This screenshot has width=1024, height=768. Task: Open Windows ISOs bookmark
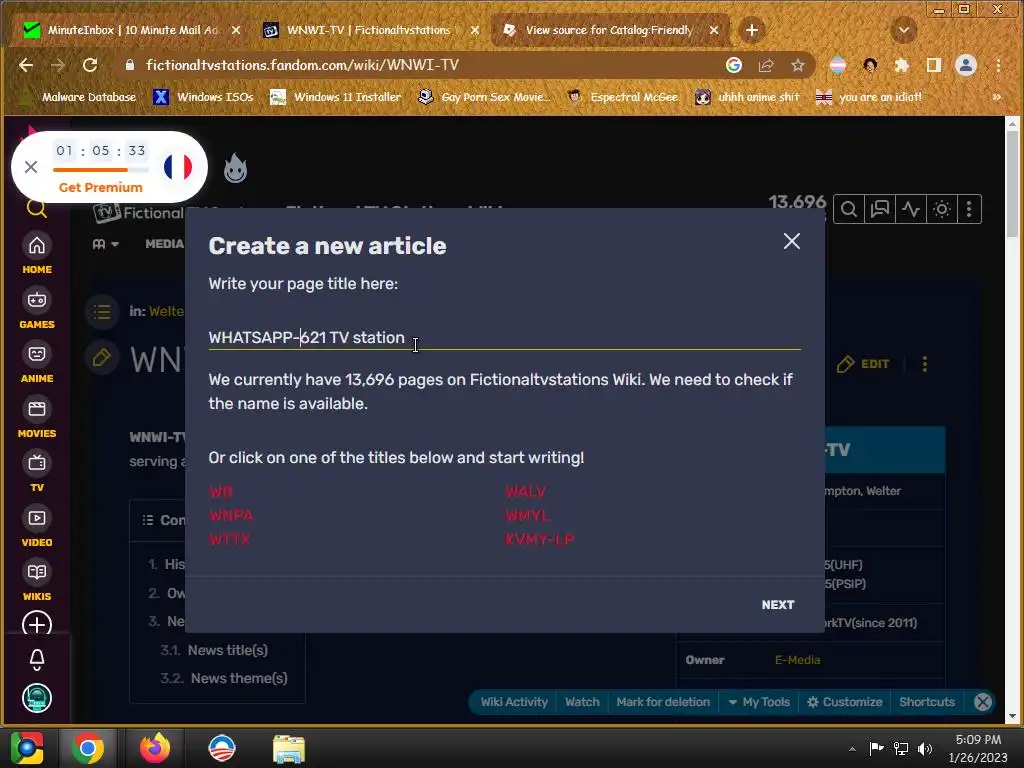pos(203,97)
